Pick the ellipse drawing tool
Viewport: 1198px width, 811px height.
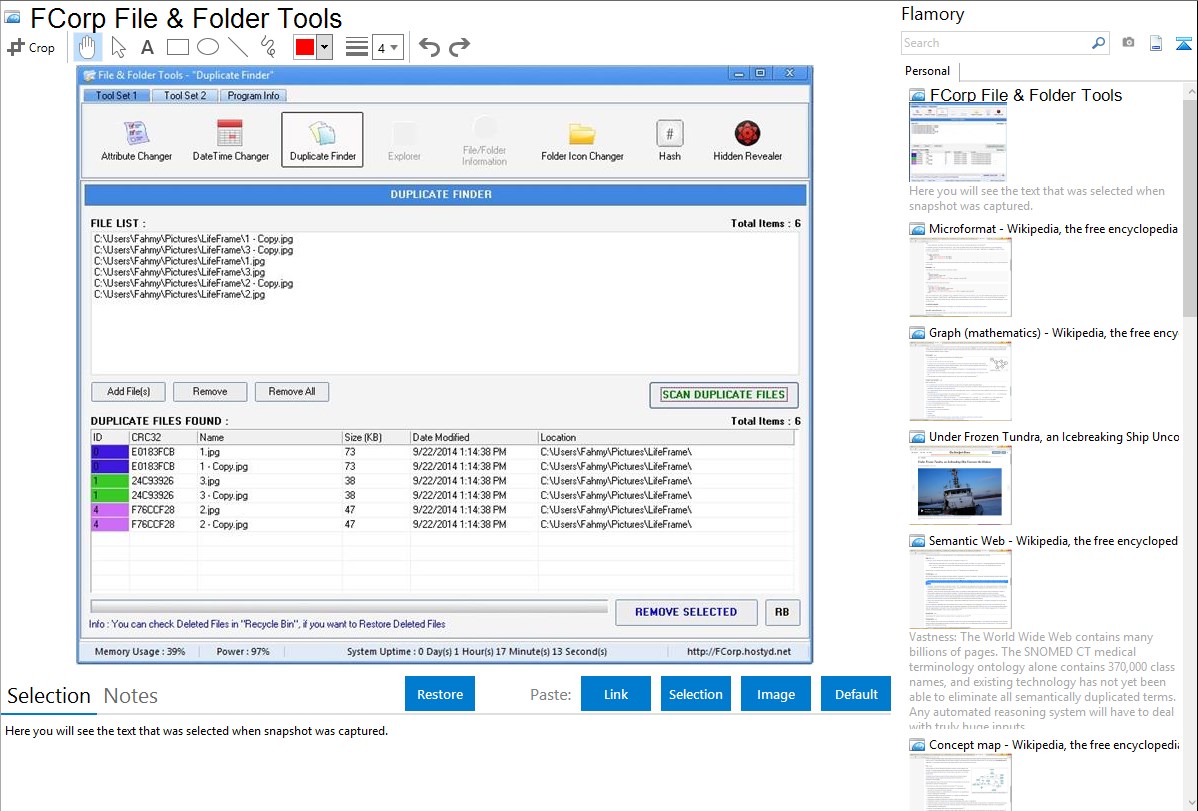208,47
